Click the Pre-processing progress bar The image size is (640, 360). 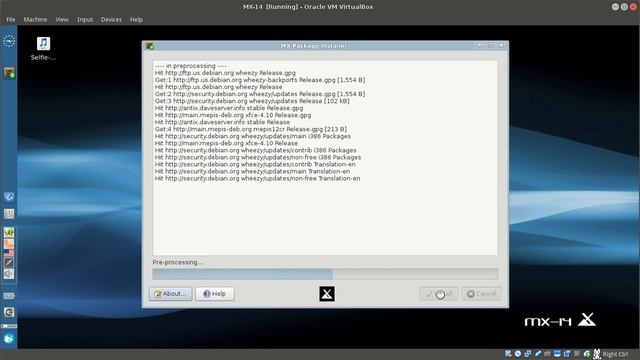325,274
